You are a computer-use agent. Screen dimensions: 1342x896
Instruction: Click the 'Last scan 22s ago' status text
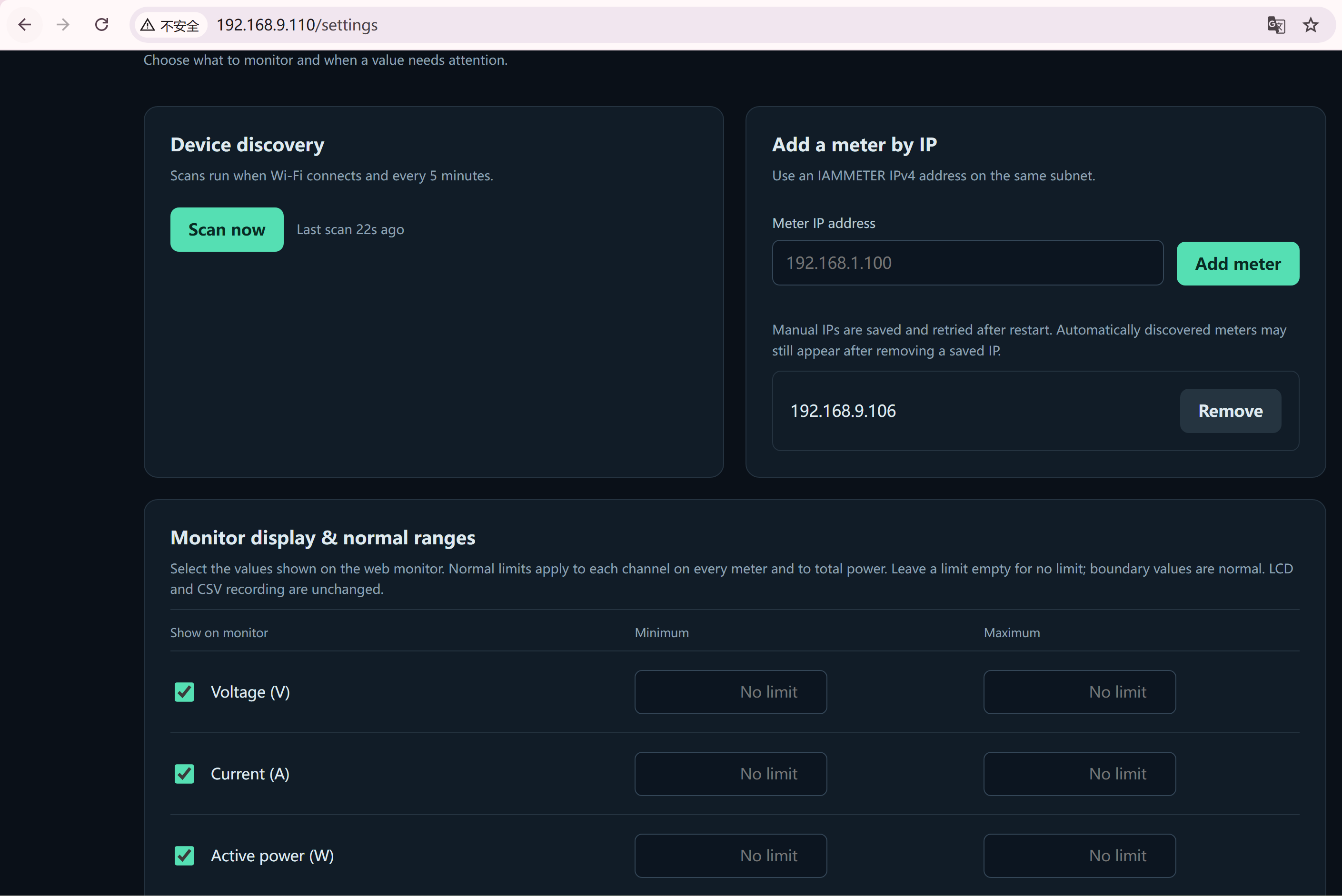coord(350,230)
